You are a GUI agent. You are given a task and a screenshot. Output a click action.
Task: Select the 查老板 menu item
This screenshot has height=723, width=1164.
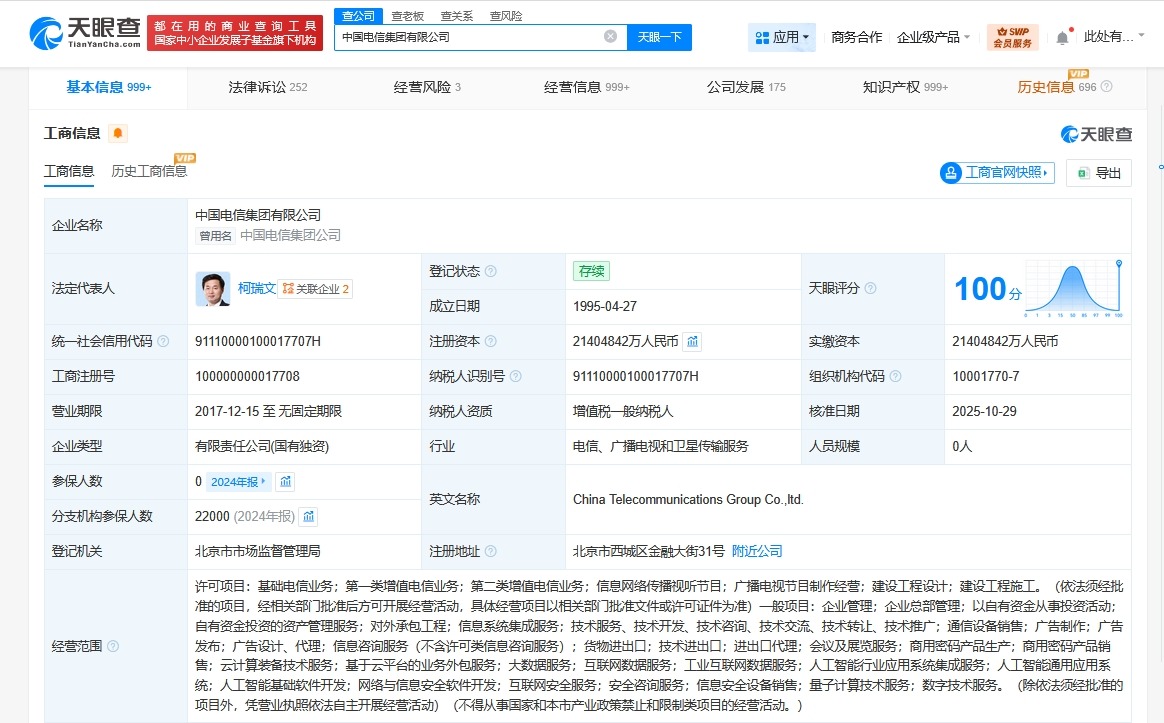(407, 15)
